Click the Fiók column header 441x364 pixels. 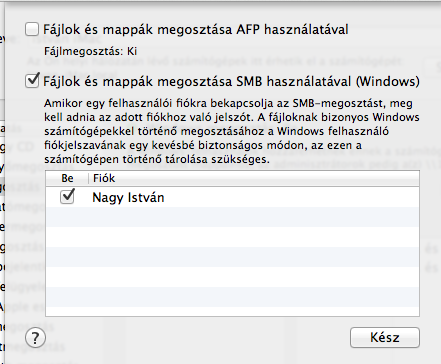click(254, 178)
